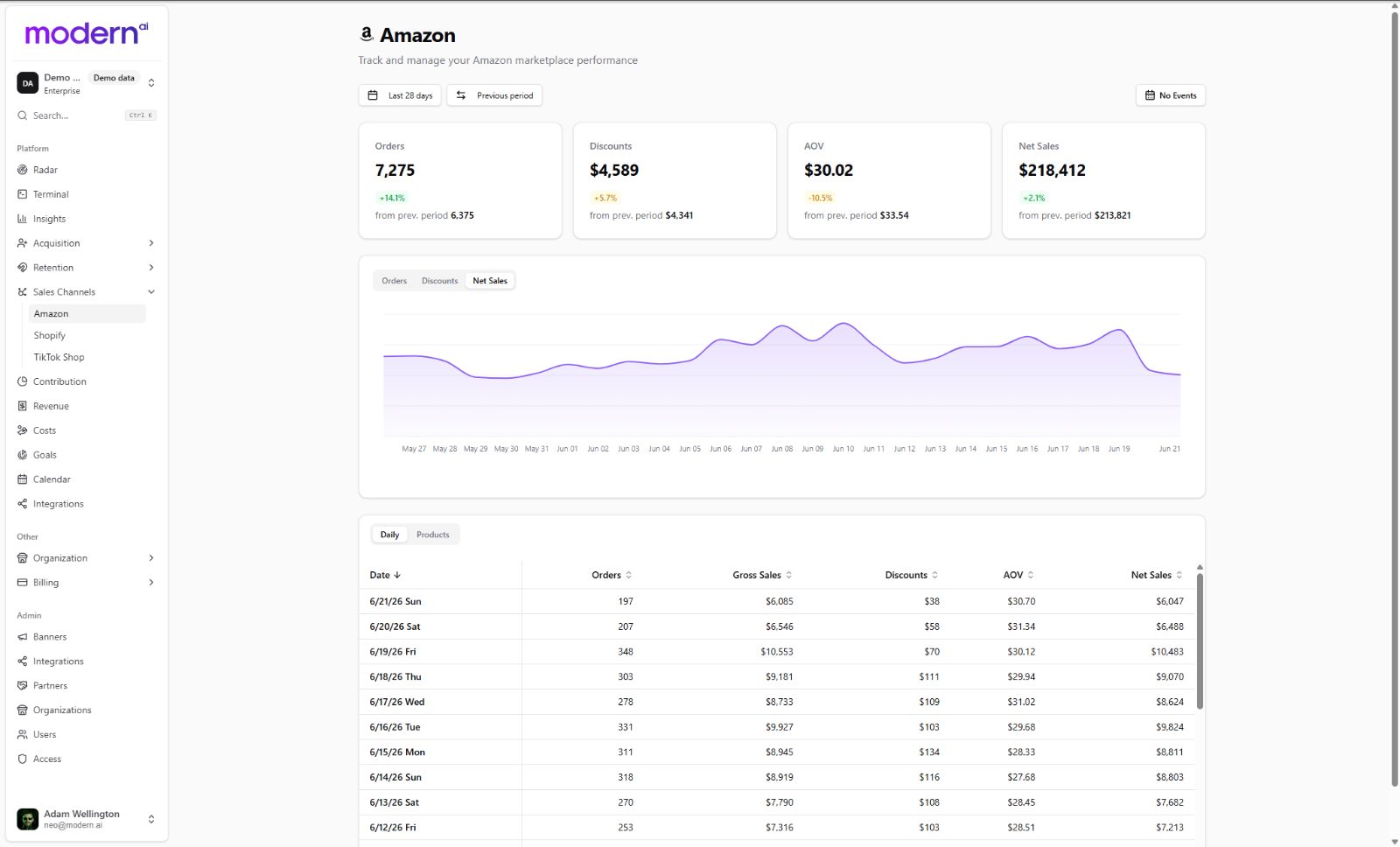Switch chart to Discounts tab
This screenshot has width=1400, height=847.
[x=439, y=281]
